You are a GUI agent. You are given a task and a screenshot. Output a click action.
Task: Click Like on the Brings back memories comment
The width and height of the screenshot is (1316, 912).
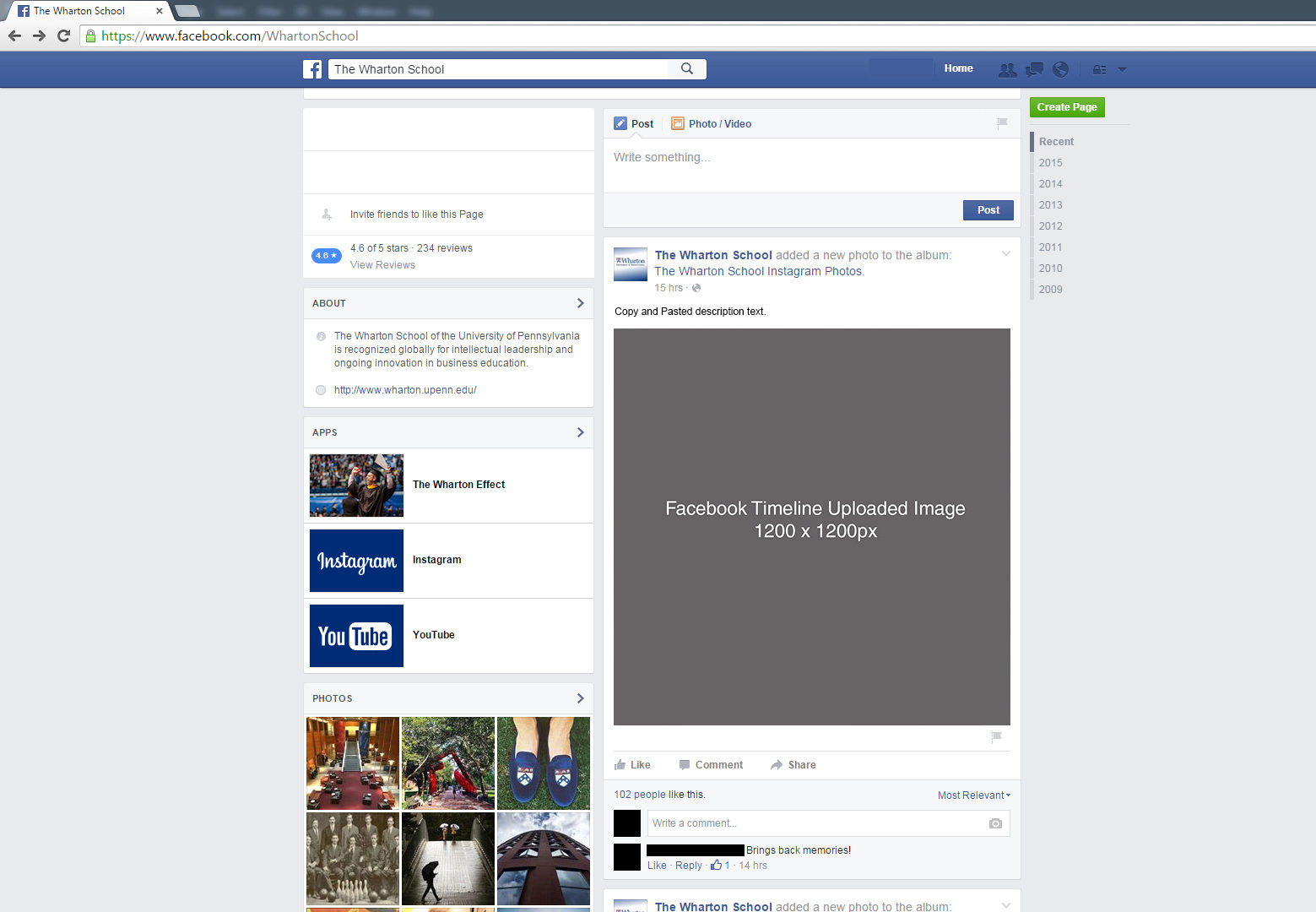pyautogui.click(x=657, y=866)
